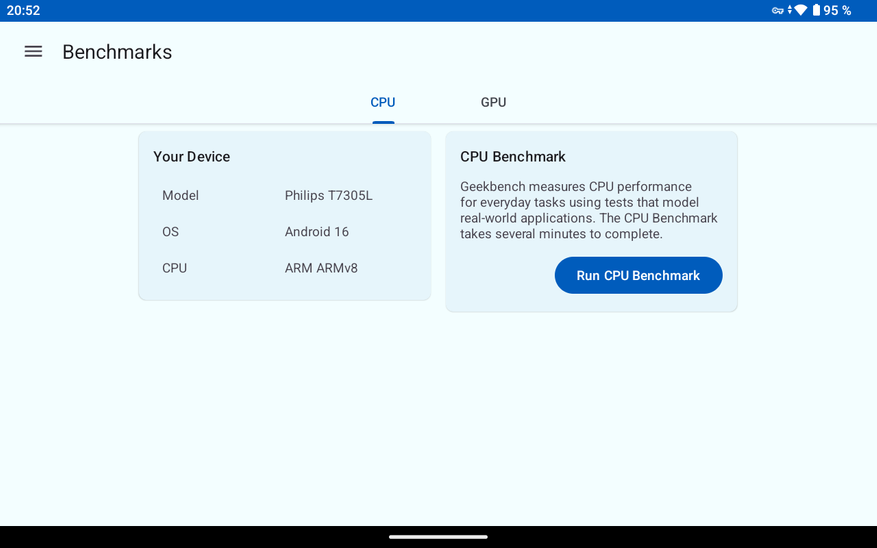Switch to the GPU tab

493,103
